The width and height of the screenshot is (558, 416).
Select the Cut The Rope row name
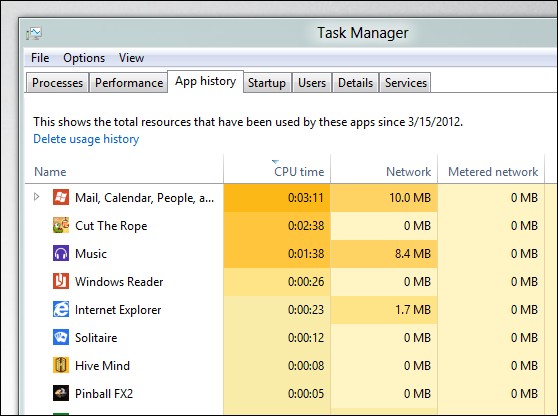pos(111,226)
